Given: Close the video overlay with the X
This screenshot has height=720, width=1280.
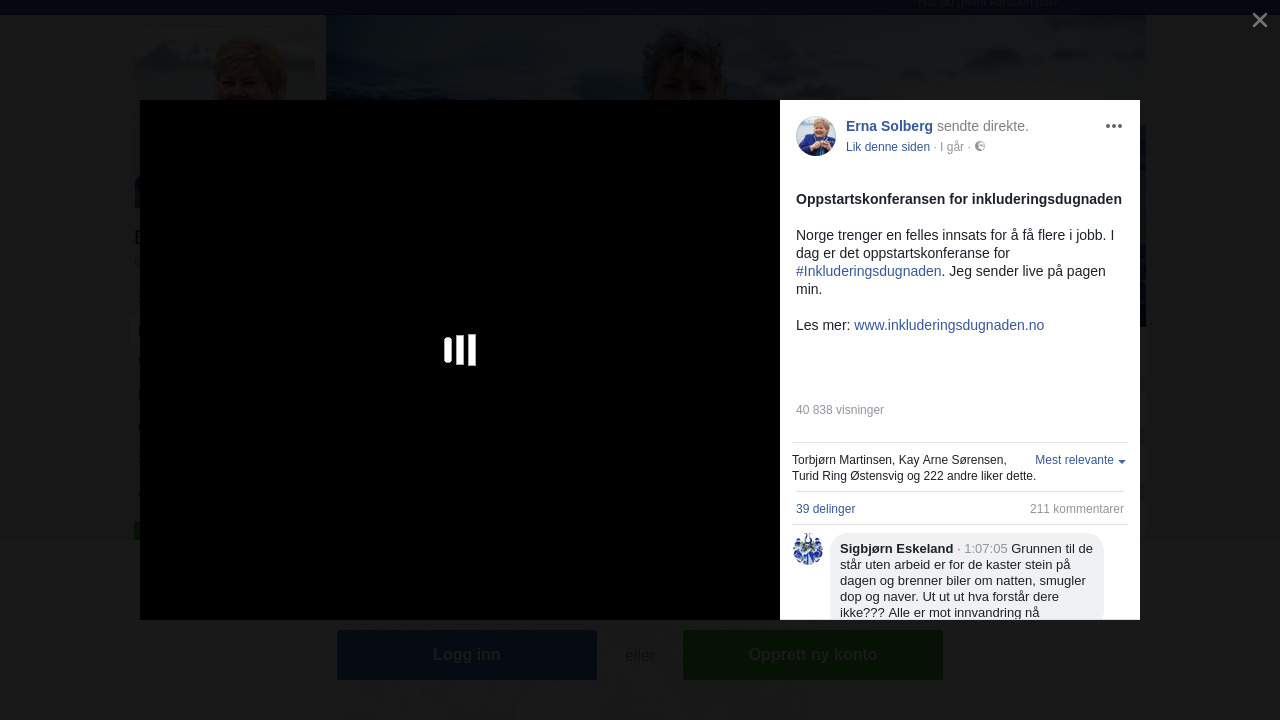Looking at the screenshot, I should pos(1260,20).
